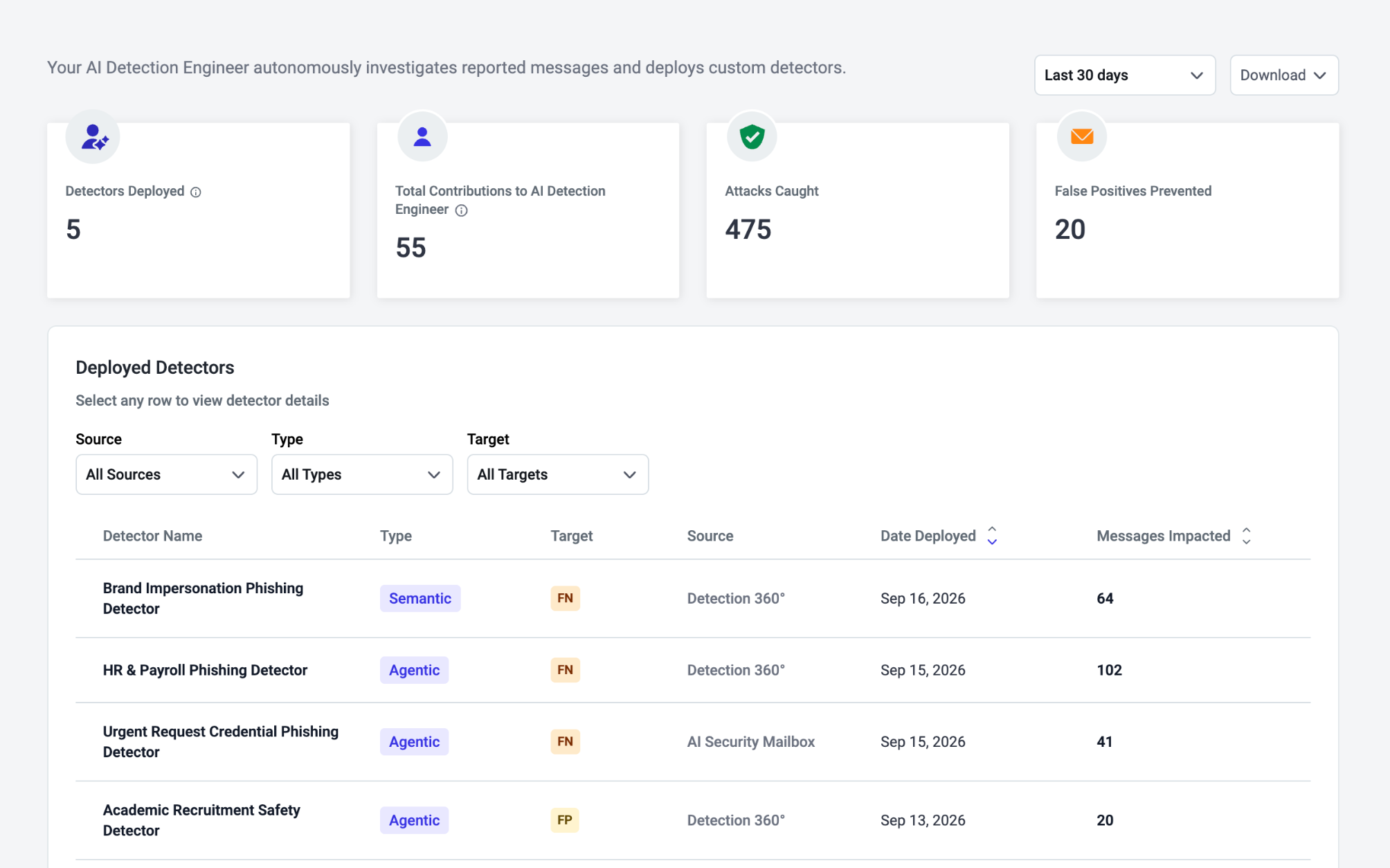Click the Target column header
This screenshot has height=868, width=1390.
[x=572, y=536]
